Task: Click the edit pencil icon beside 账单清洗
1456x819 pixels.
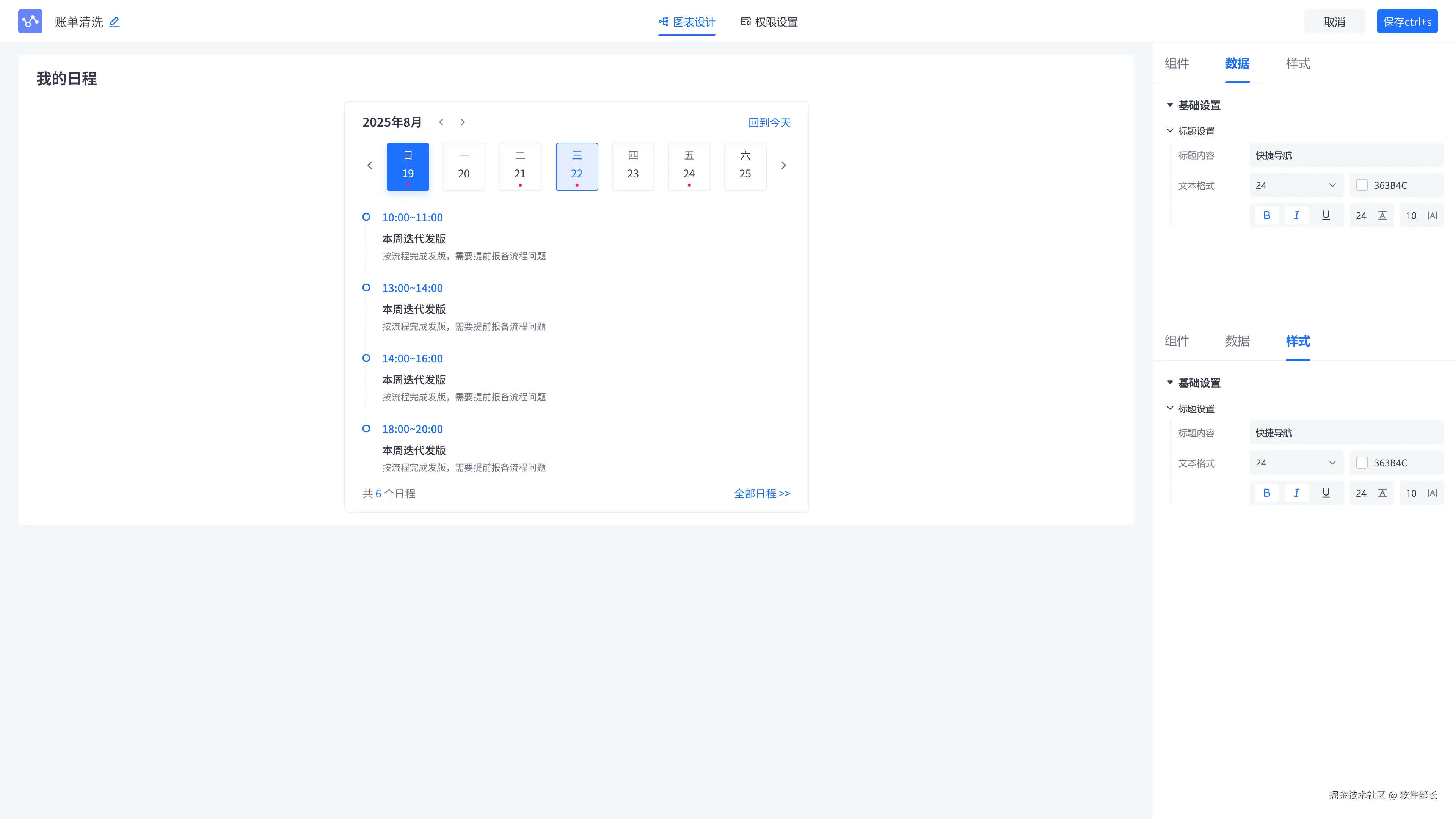Action: click(x=114, y=22)
